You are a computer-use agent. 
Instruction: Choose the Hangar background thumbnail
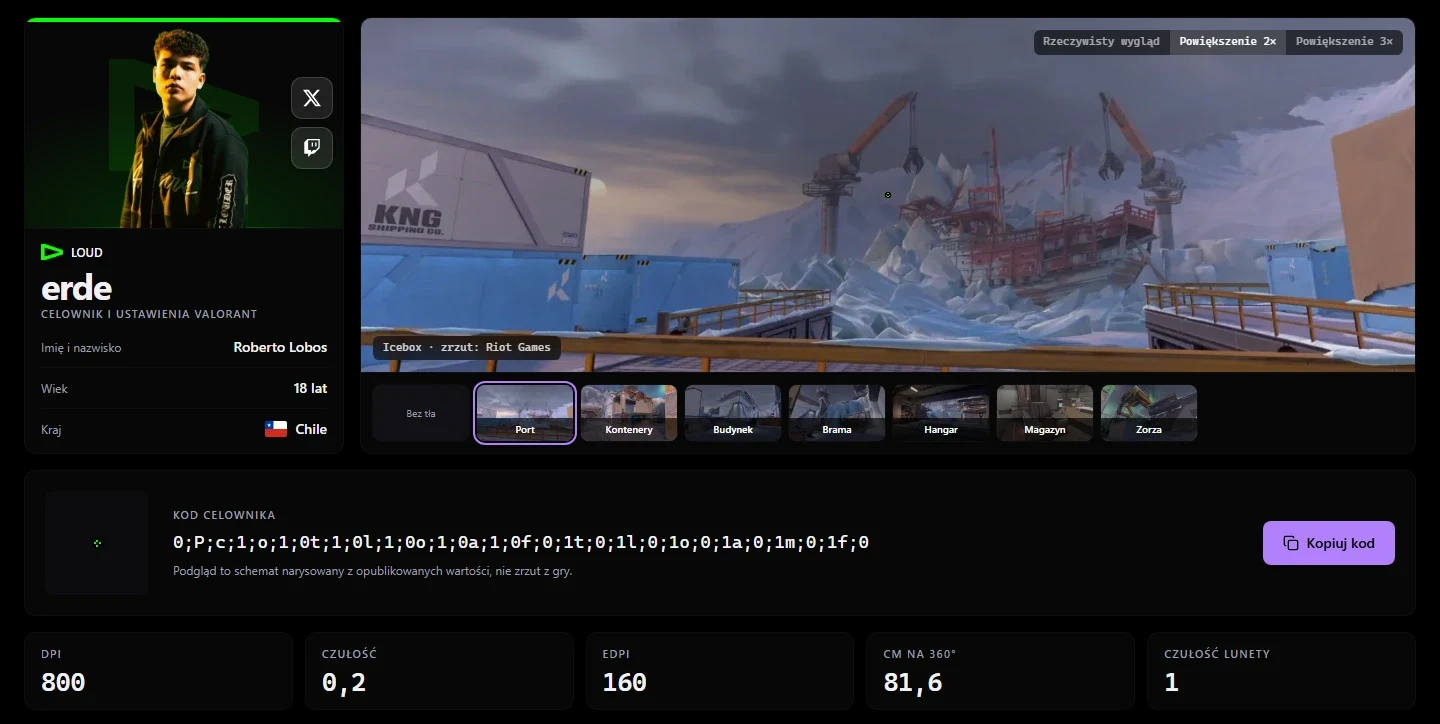tap(941, 413)
